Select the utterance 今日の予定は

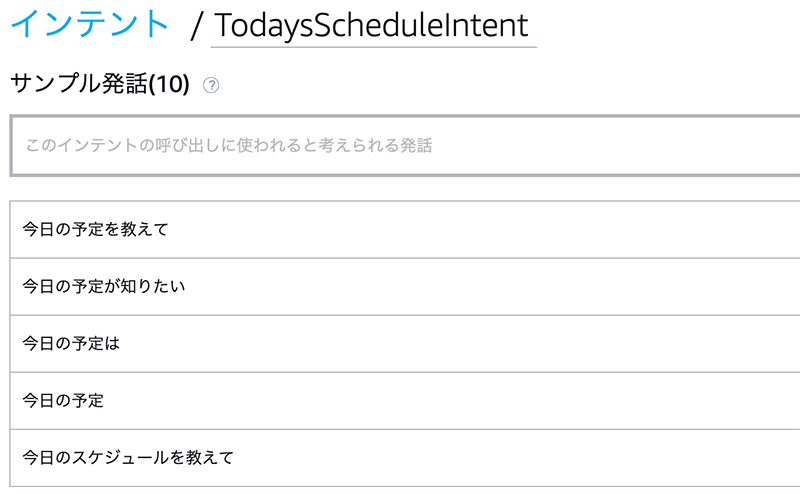click(x=405, y=344)
